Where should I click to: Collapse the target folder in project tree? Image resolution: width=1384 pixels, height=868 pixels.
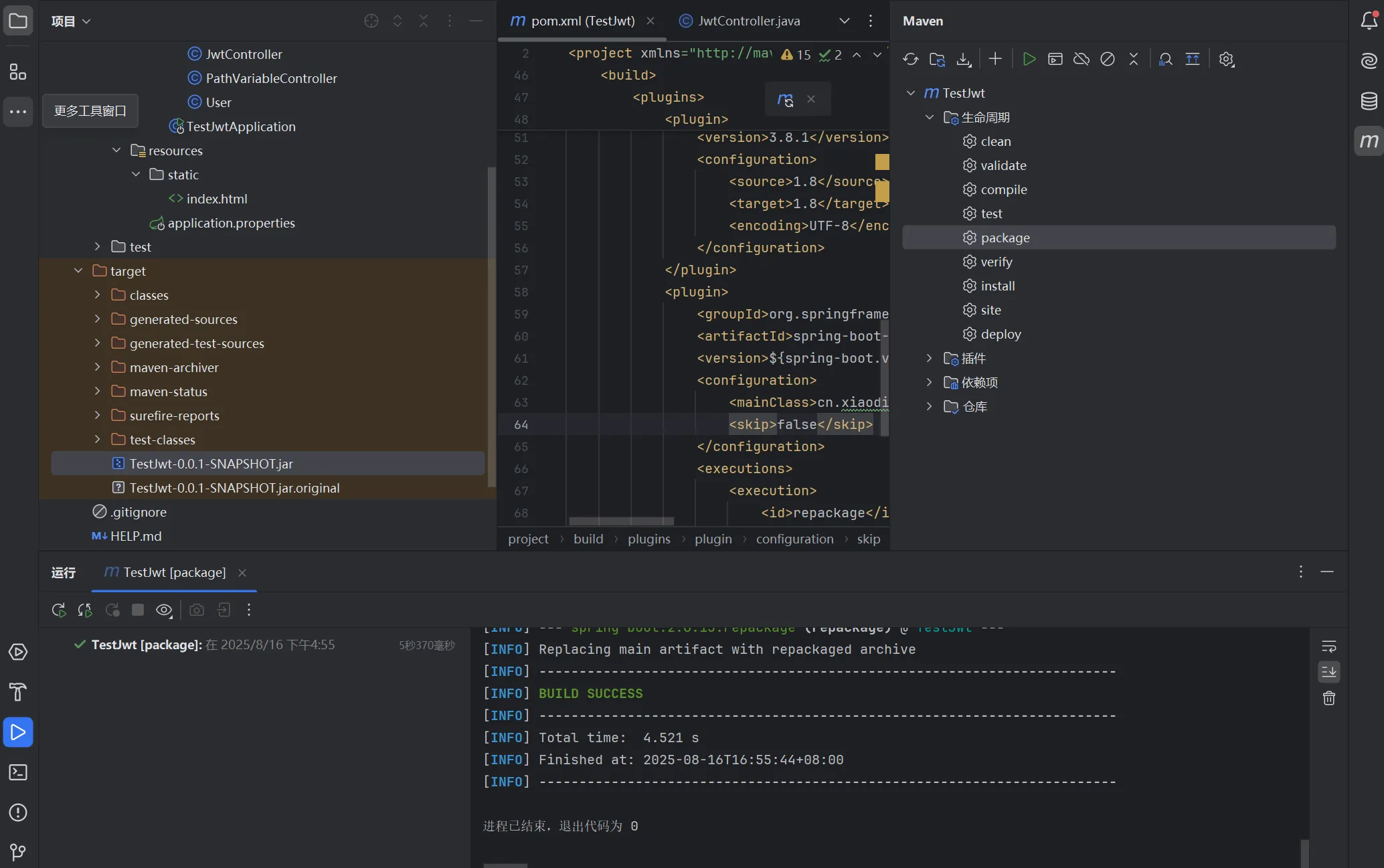coord(78,270)
